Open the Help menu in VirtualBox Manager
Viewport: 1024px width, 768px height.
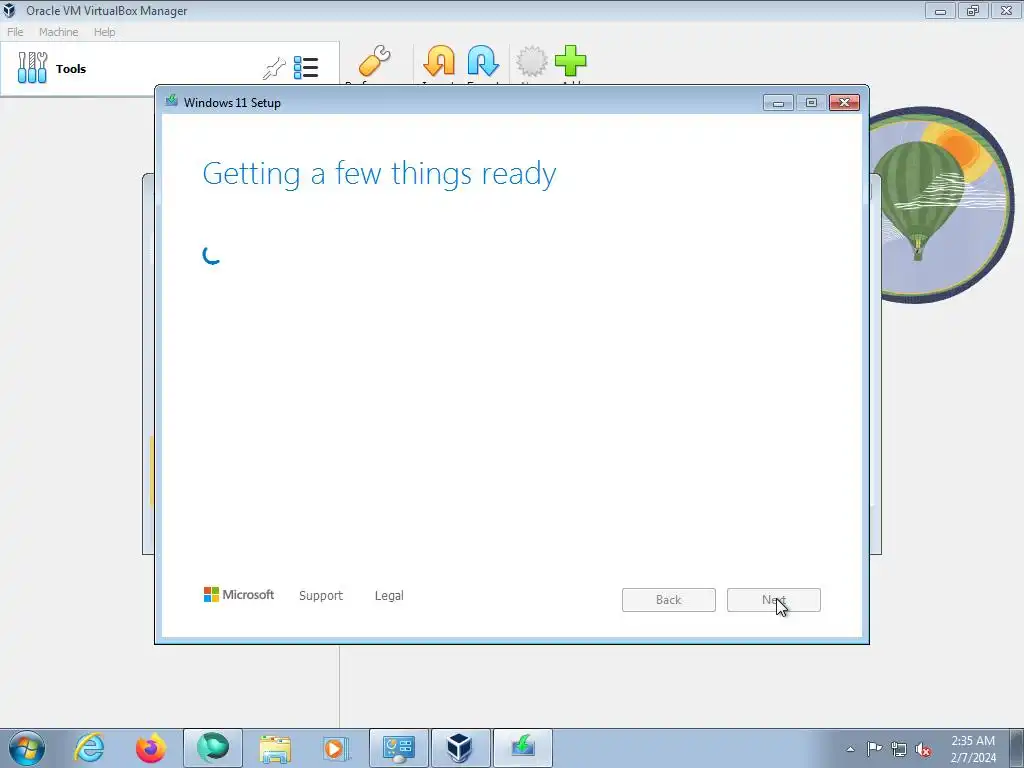click(x=104, y=32)
